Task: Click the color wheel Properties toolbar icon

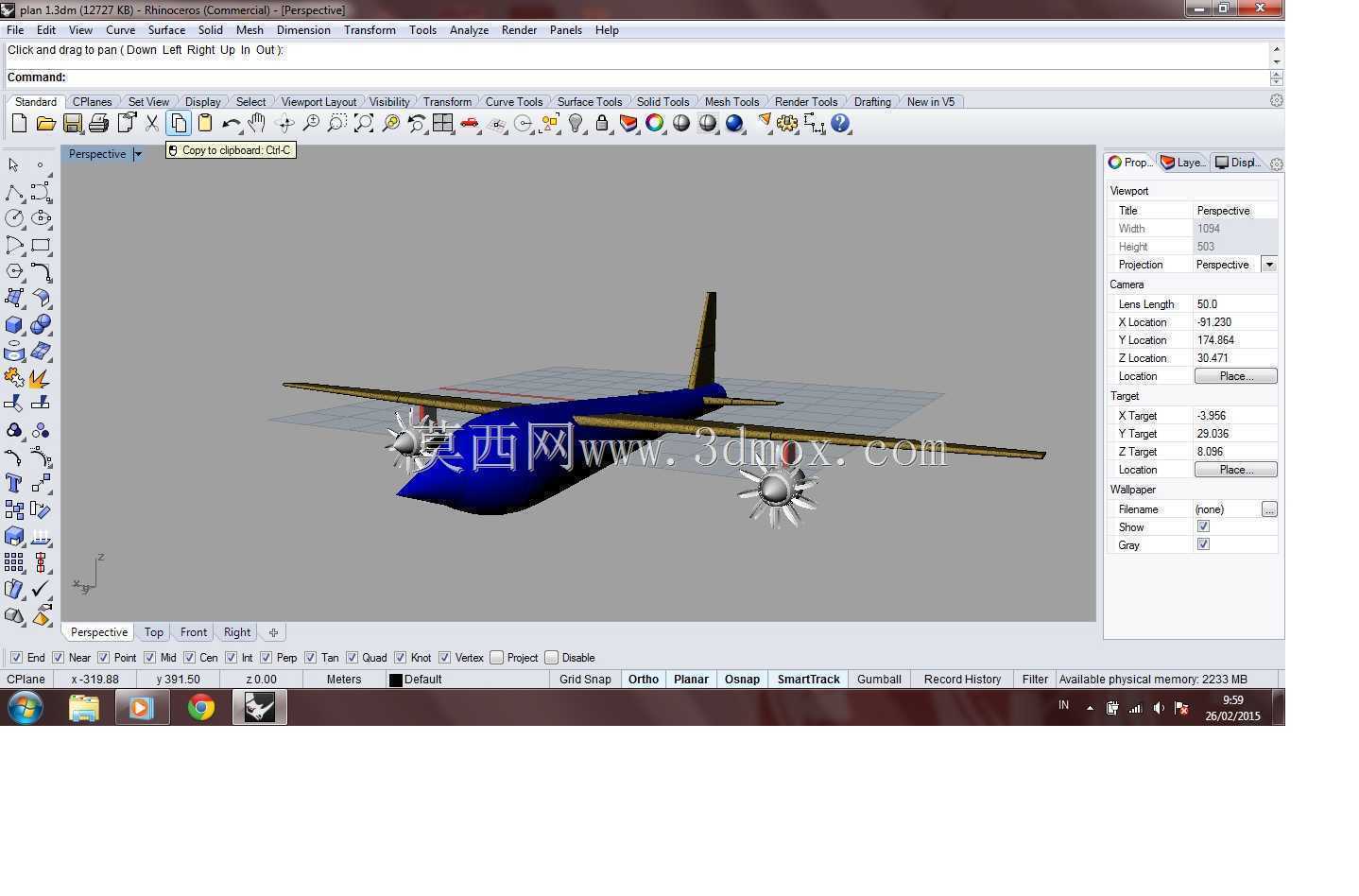Action: [655, 124]
